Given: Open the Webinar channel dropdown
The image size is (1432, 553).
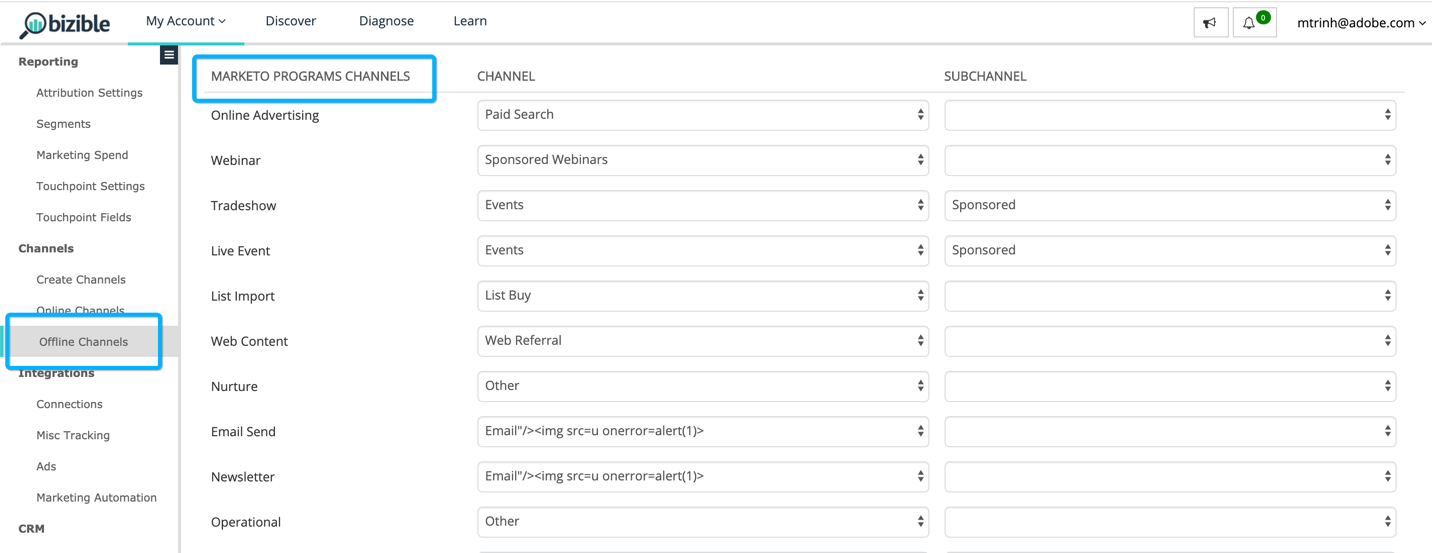Looking at the screenshot, I should pyautogui.click(x=703, y=160).
